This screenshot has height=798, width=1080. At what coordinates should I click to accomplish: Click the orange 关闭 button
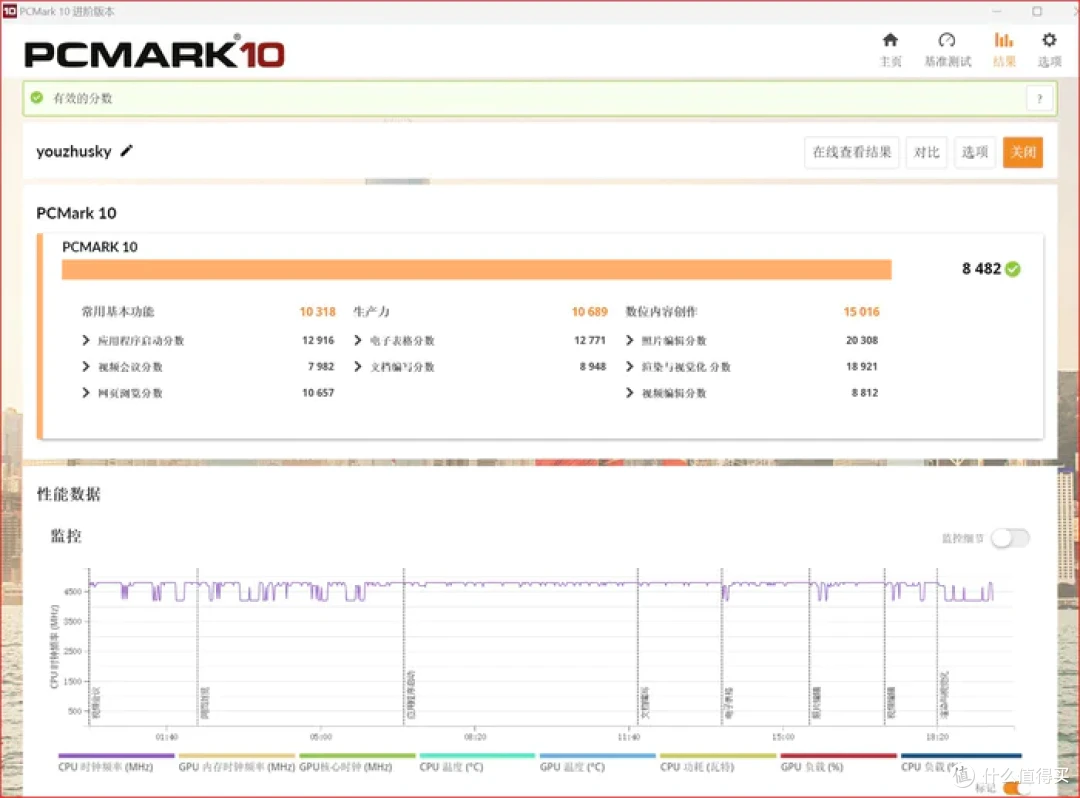[1023, 152]
